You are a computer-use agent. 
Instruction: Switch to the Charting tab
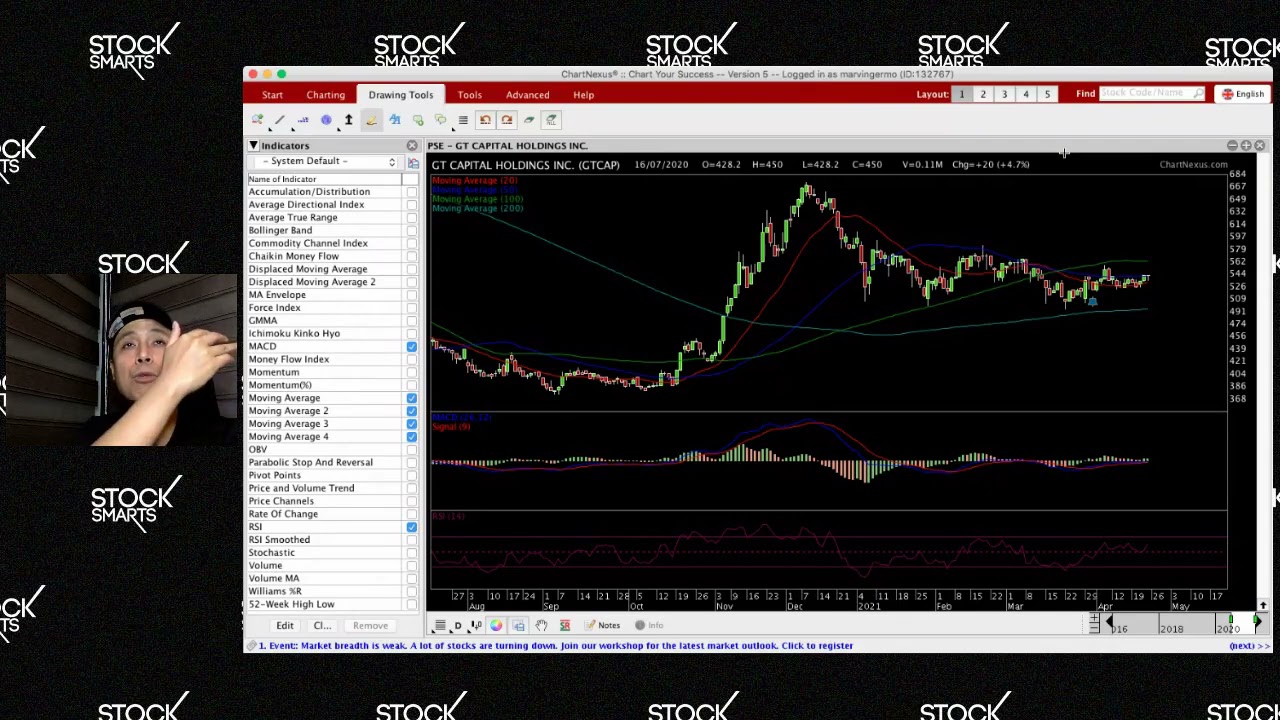[325, 95]
